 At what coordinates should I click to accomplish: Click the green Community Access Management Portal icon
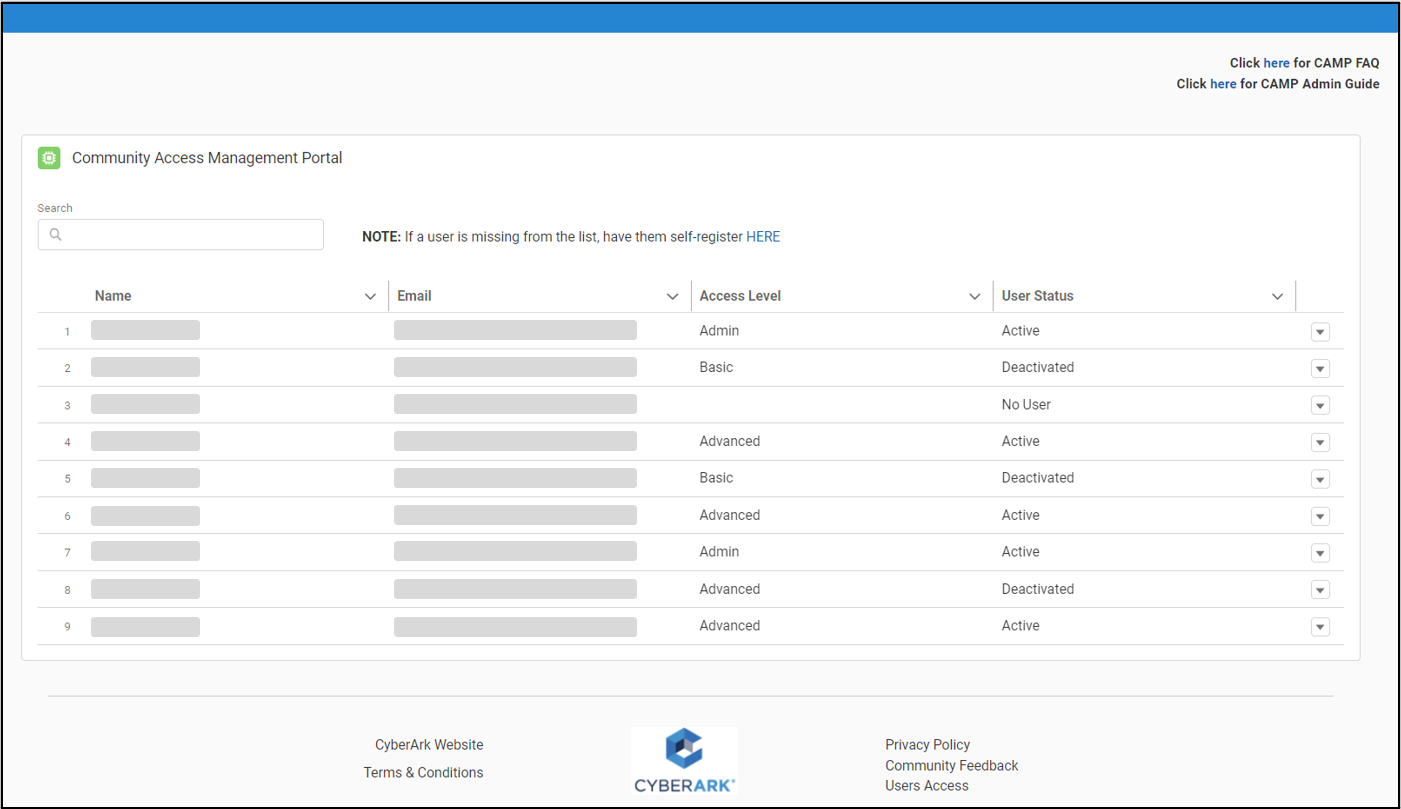48,158
